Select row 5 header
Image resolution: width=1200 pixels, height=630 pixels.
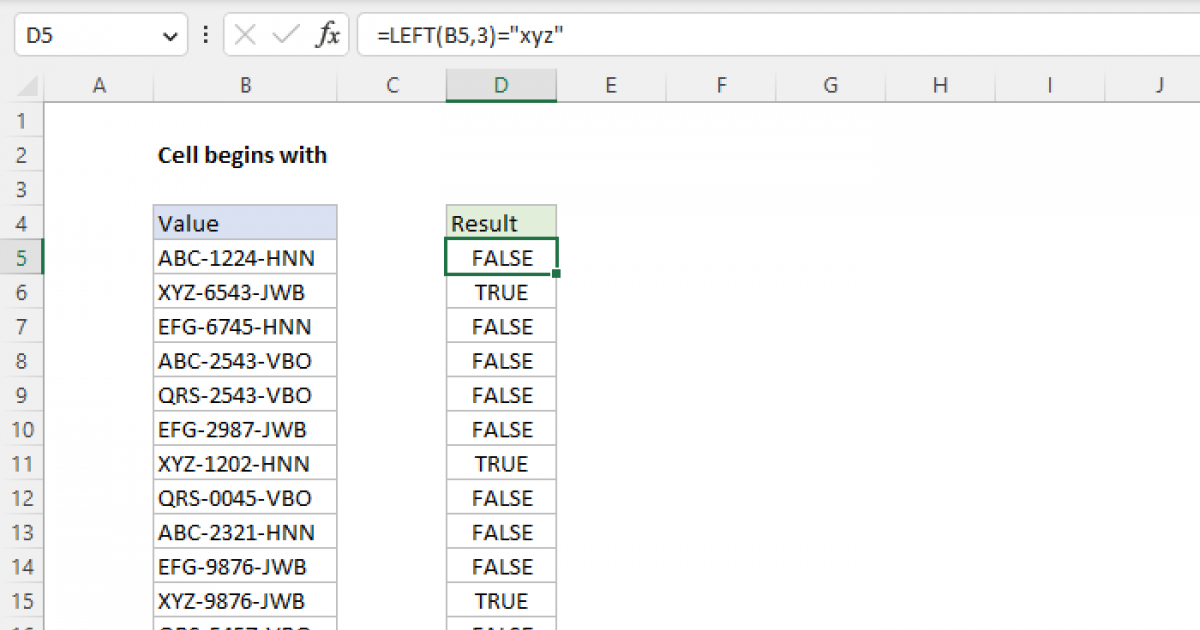coord(22,258)
